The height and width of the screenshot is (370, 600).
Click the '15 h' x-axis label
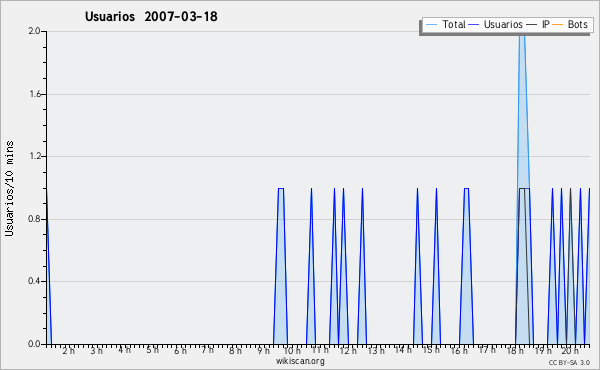[x=431, y=349]
